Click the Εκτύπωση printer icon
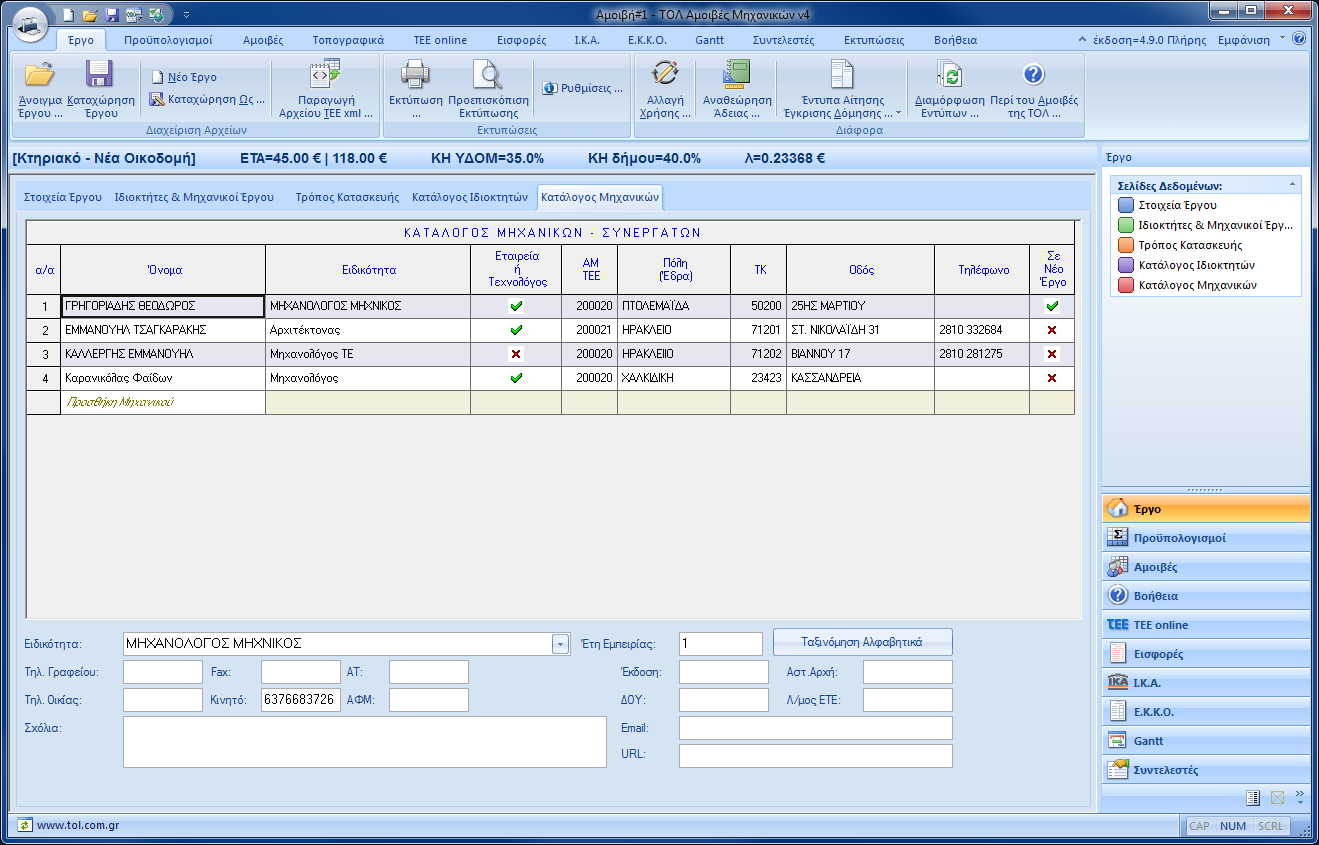 point(415,73)
